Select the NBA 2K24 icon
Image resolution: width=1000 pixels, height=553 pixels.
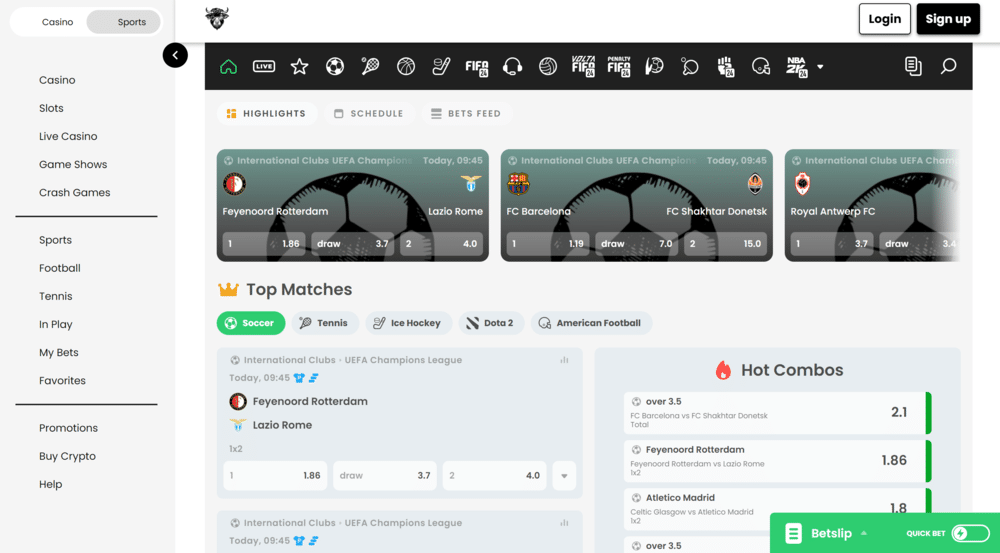[x=797, y=66]
